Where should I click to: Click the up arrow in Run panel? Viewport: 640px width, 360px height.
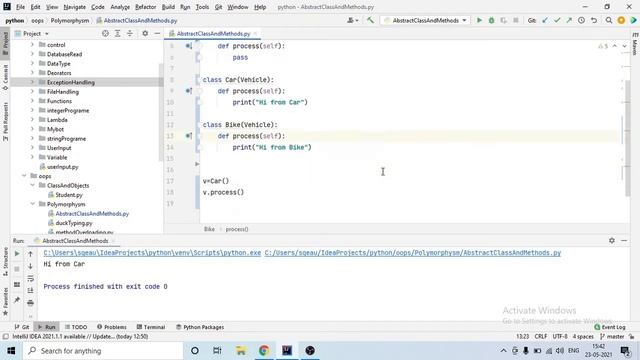[x=30, y=254]
